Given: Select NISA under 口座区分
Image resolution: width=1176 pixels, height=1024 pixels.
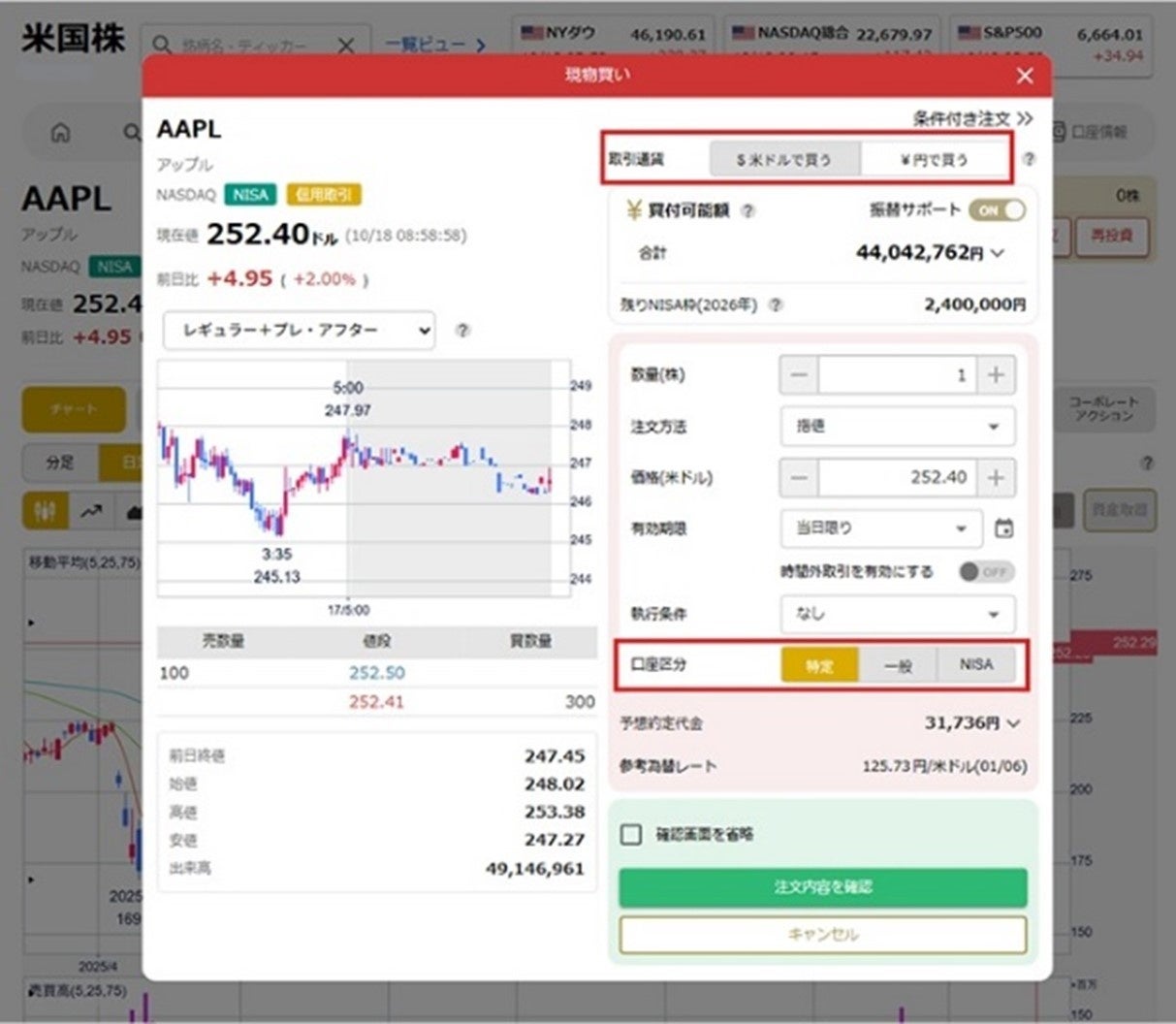Looking at the screenshot, I should tap(977, 664).
